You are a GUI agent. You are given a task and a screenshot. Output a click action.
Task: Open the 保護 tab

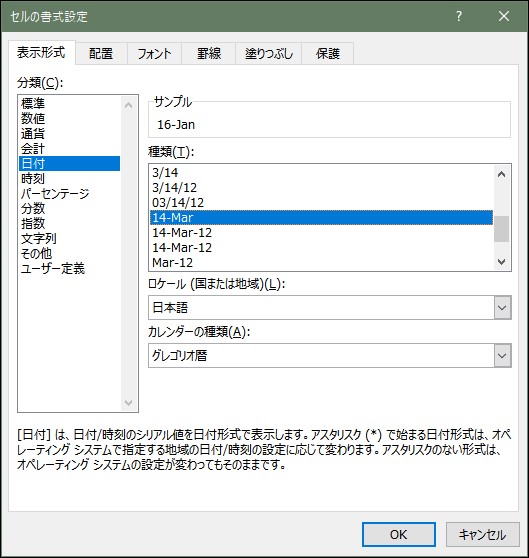328,53
